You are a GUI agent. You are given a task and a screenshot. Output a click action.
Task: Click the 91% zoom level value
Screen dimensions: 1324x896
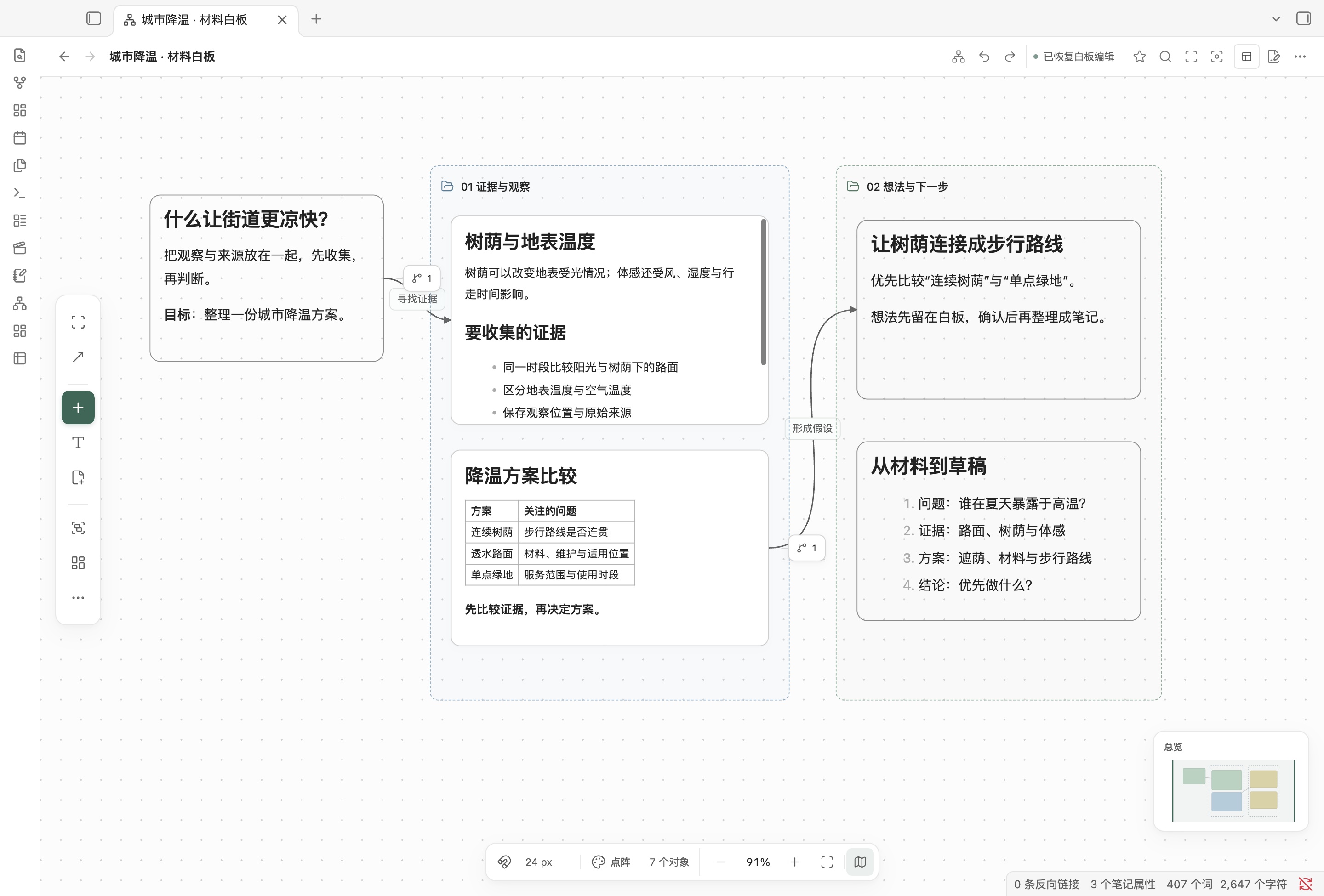(758, 862)
